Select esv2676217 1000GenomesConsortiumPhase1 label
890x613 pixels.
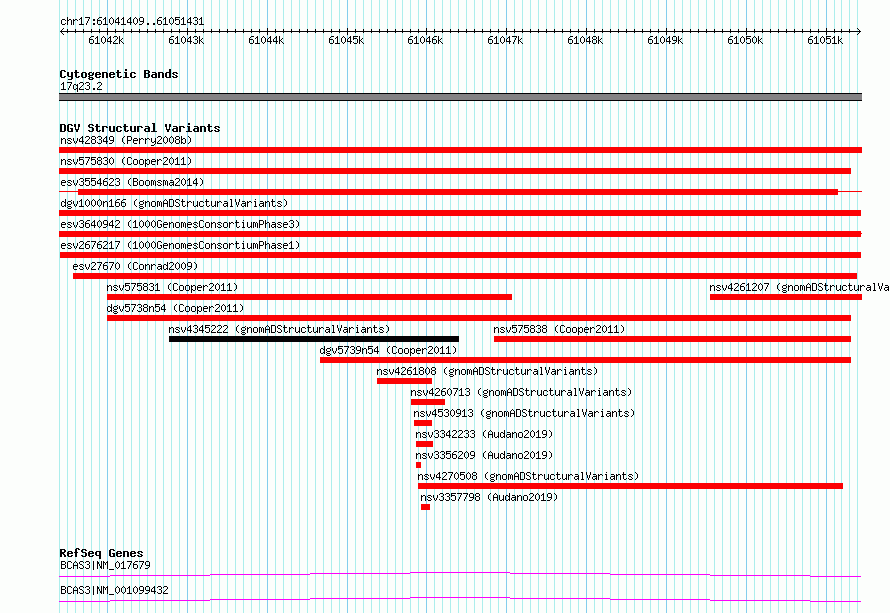click(x=180, y=245)
